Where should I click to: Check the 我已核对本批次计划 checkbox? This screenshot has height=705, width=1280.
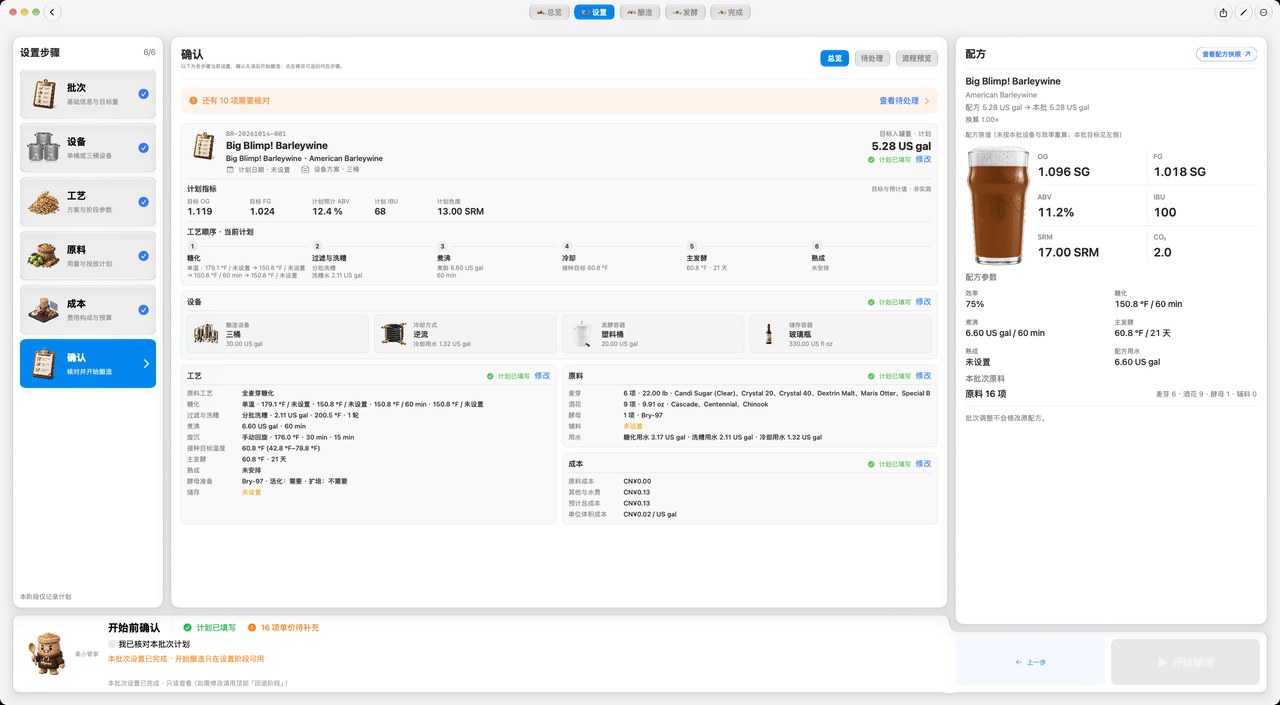[112, 644]
